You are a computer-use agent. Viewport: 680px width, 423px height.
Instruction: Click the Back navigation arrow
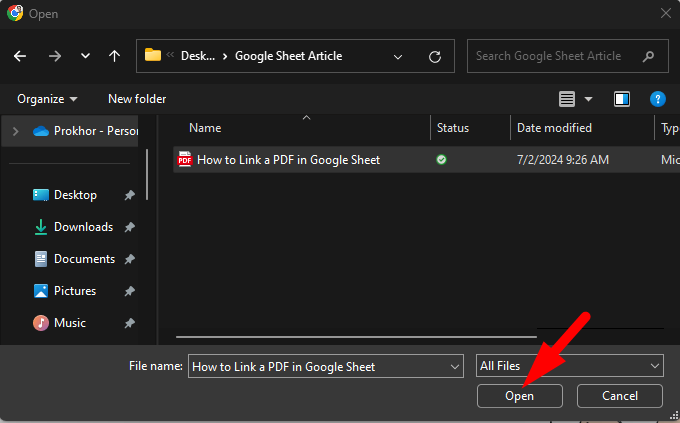pos(20,56)
